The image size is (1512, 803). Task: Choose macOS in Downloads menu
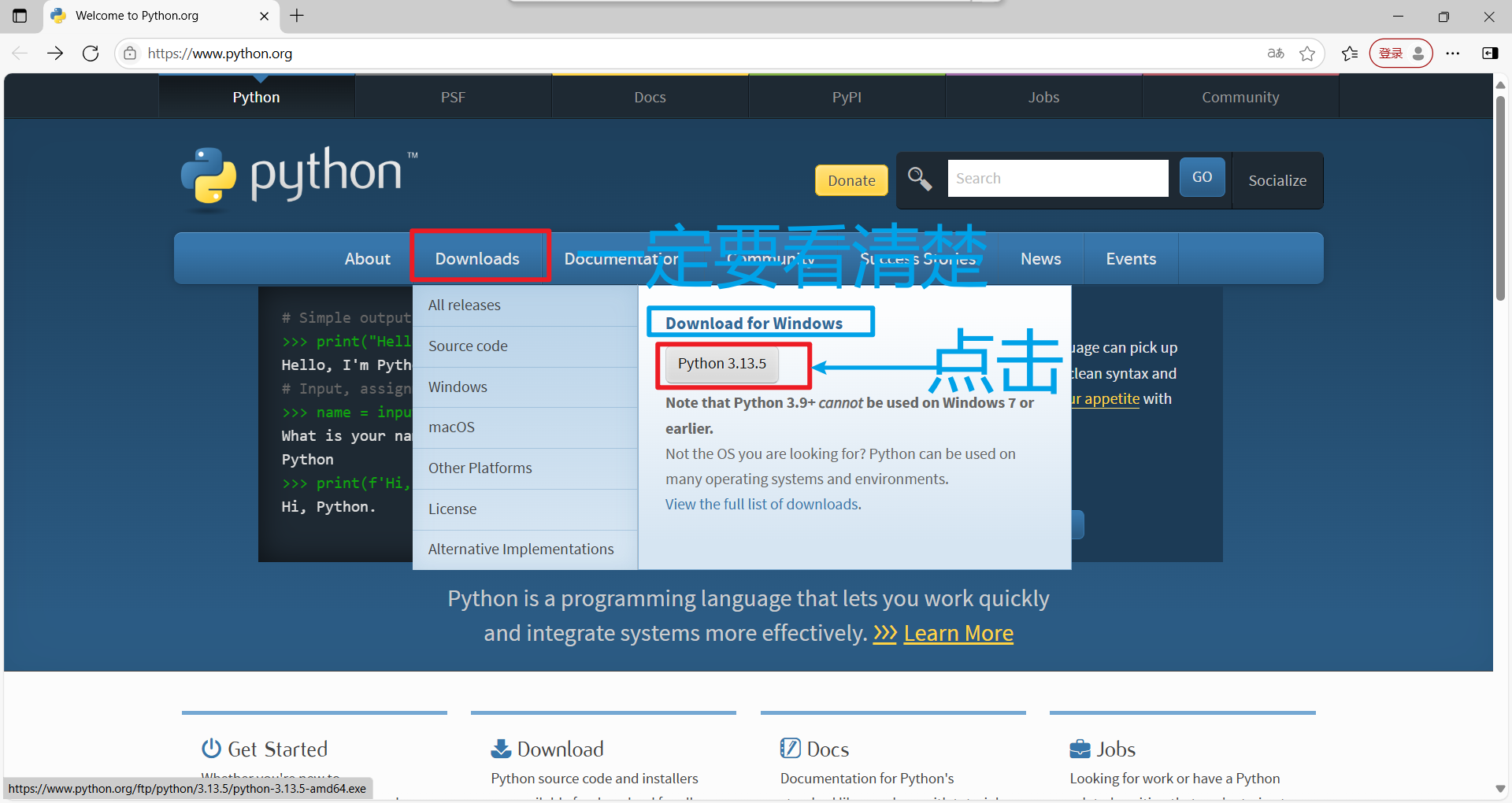[x=525, y=427]
